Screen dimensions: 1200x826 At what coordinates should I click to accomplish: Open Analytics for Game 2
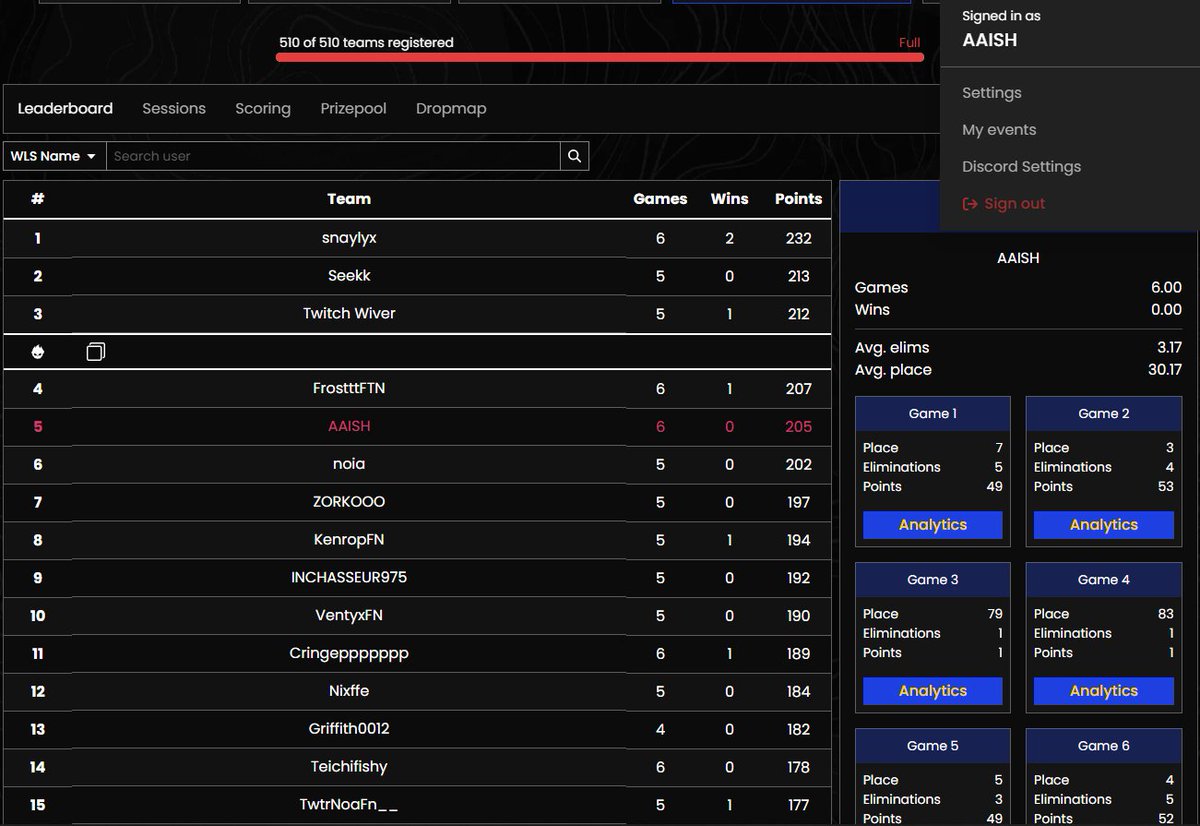tap(1104, 525)
